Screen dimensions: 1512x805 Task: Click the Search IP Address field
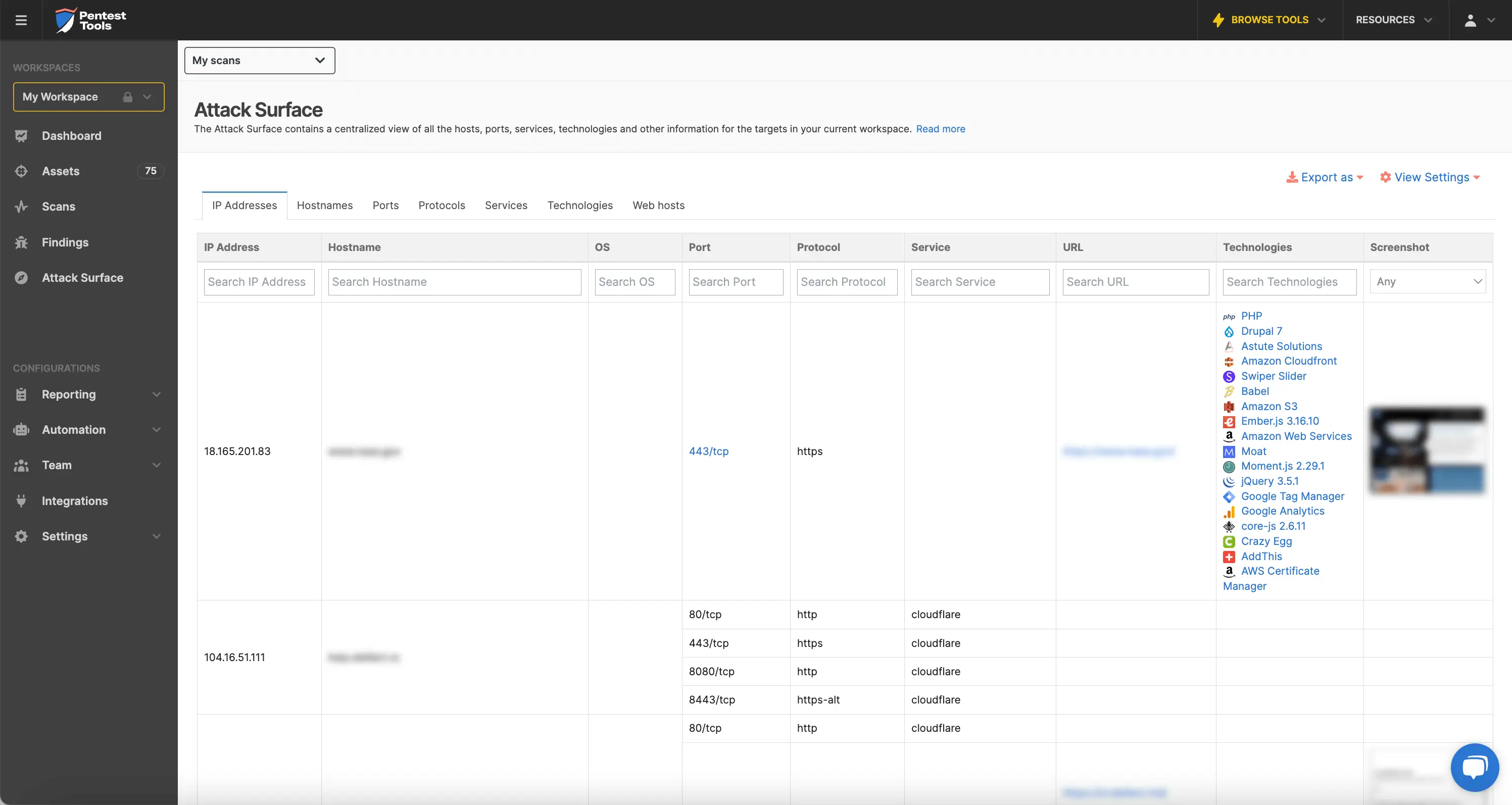259,282
